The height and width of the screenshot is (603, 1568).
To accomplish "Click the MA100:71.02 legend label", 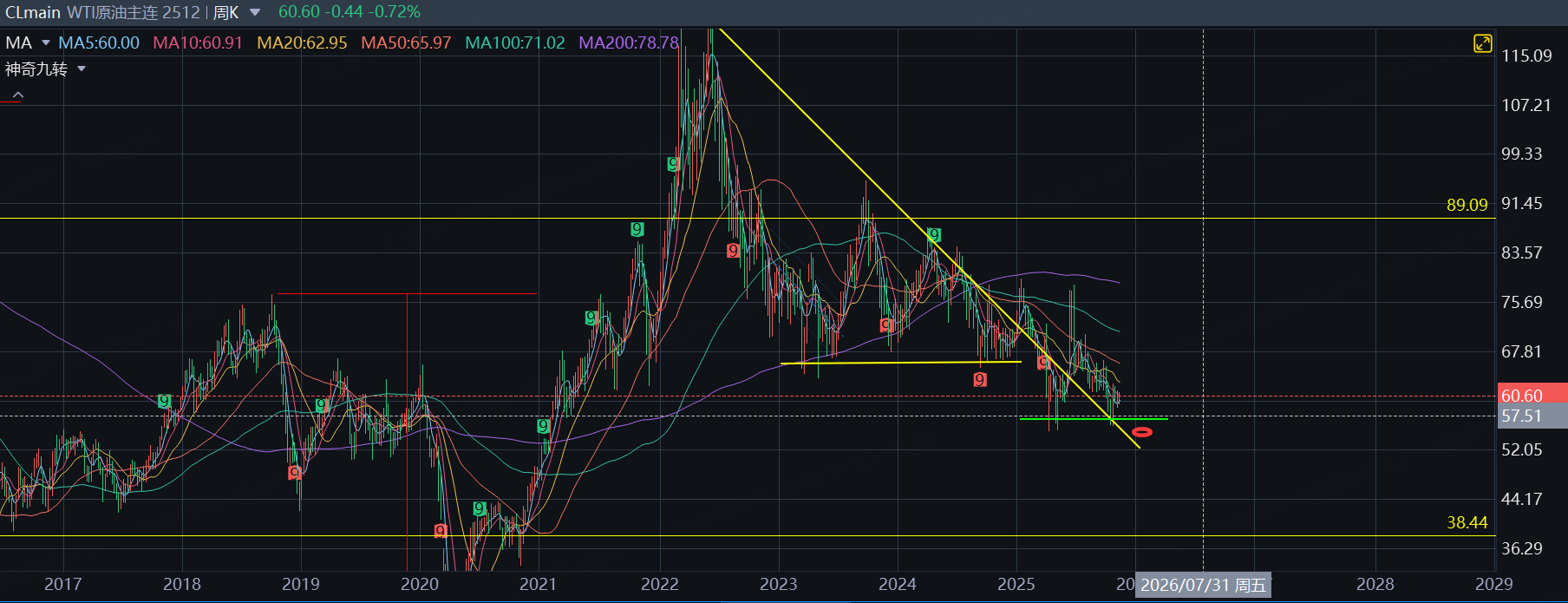I will pos(515,43).
